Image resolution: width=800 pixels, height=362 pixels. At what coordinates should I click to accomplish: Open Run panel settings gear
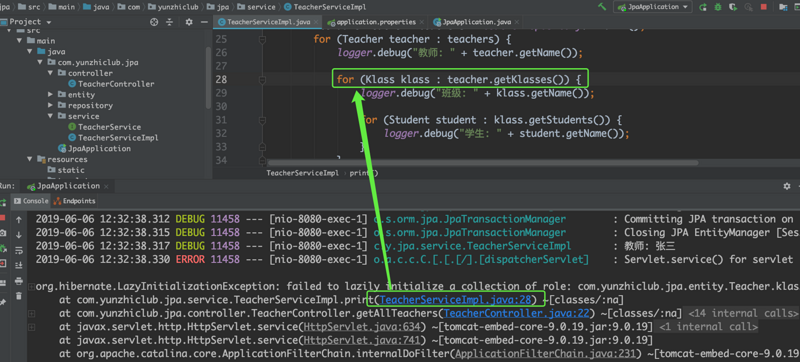click(787, 186)
